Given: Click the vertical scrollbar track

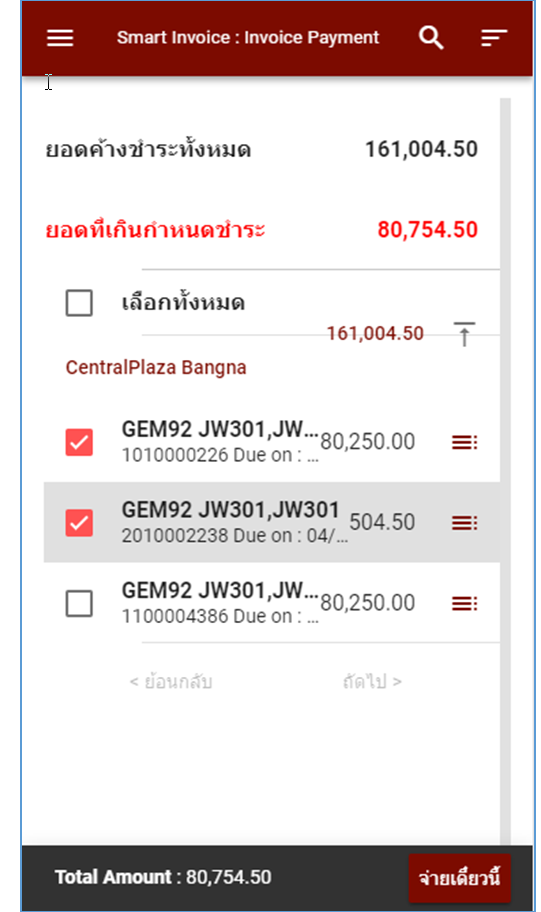Looking at the screenshot, I should coord(505,471).
